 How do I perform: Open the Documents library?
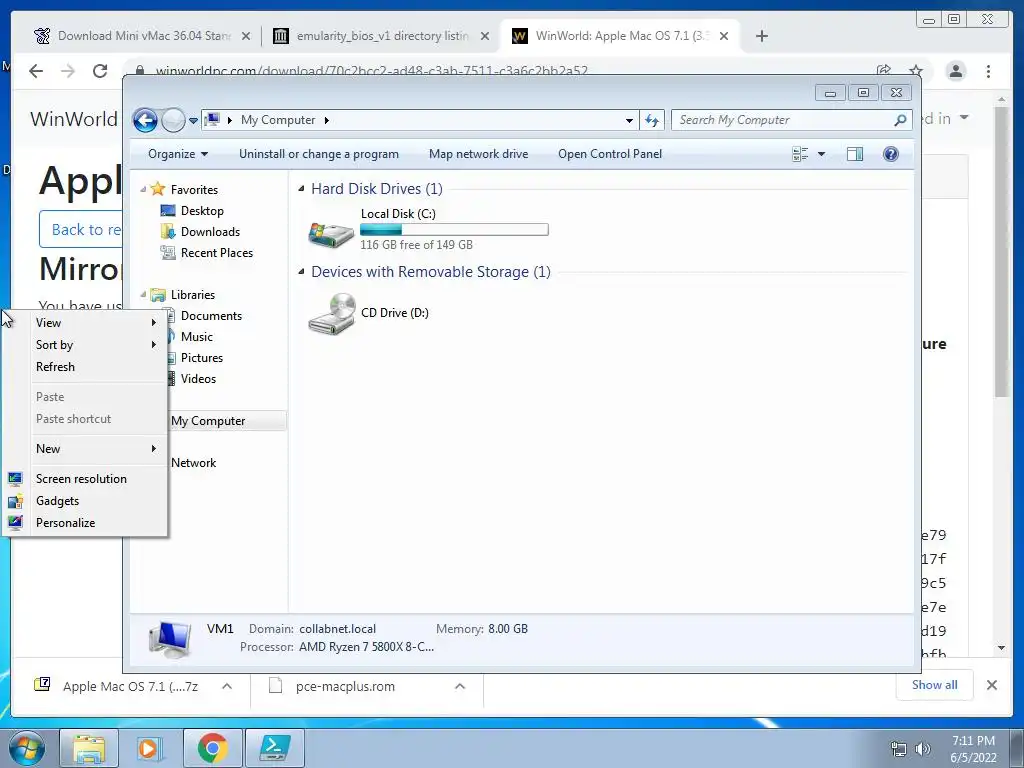pyautogui.click(x=211, y=316)
